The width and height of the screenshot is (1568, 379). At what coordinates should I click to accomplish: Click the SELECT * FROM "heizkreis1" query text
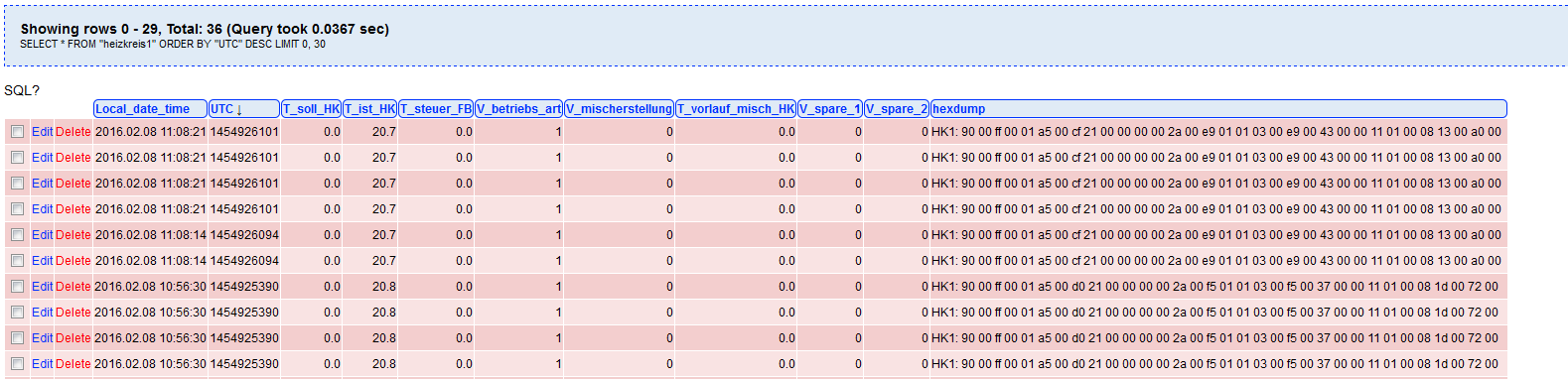(173, 44)
